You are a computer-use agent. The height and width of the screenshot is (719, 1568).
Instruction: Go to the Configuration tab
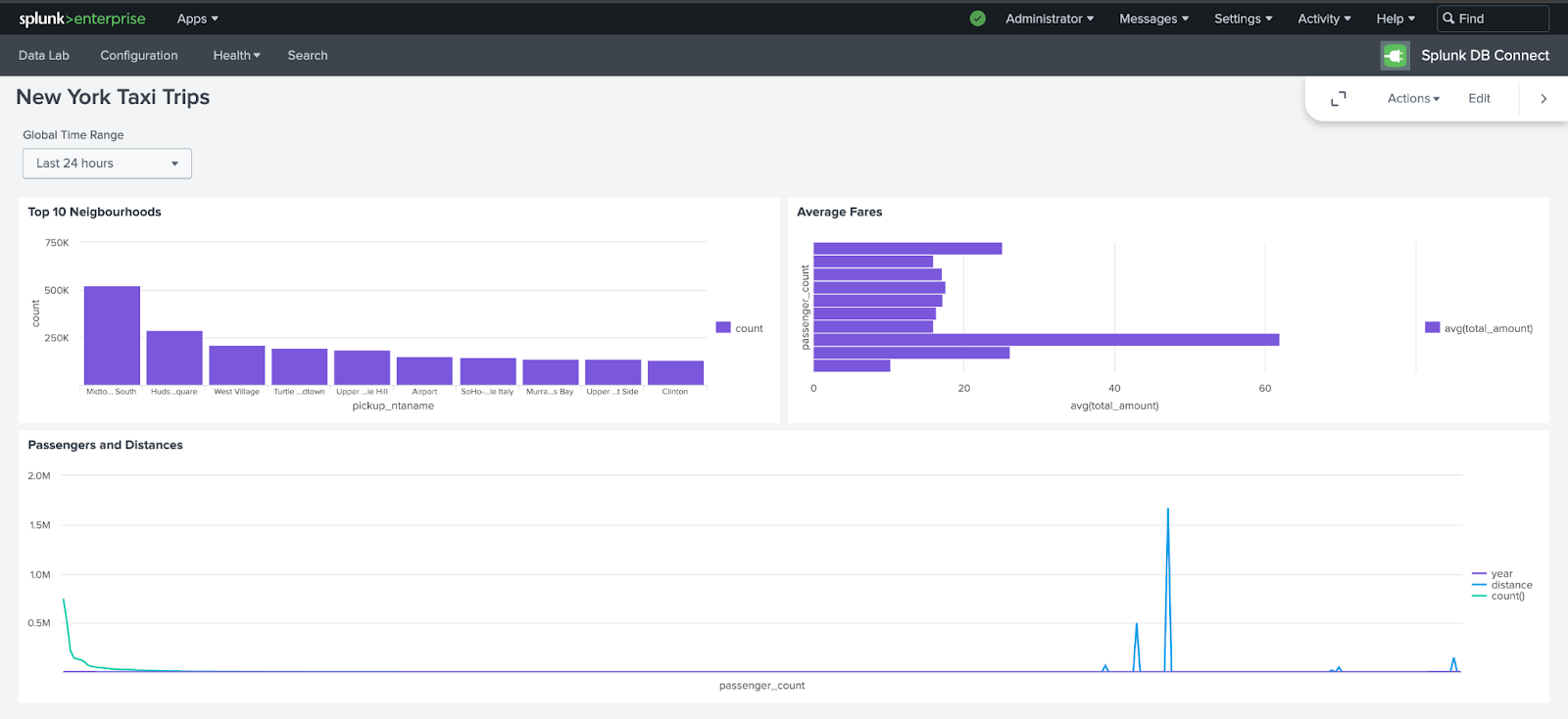(x=139, y=56)
